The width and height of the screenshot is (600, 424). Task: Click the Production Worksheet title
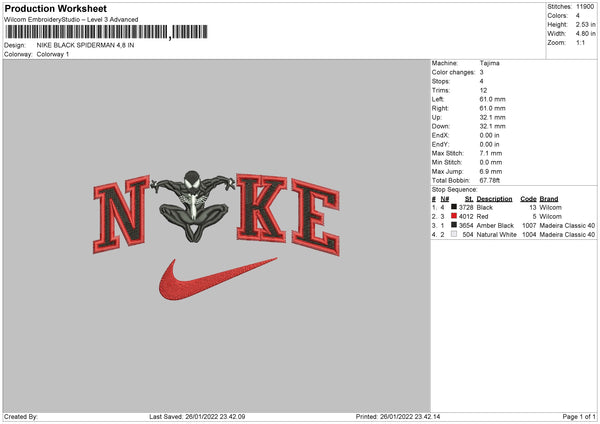(x=55, y=8)
